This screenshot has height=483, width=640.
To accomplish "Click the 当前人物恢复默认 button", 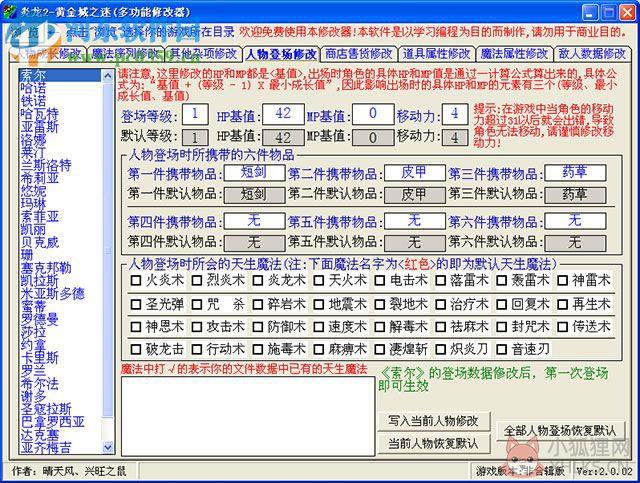I will [434, 443].
